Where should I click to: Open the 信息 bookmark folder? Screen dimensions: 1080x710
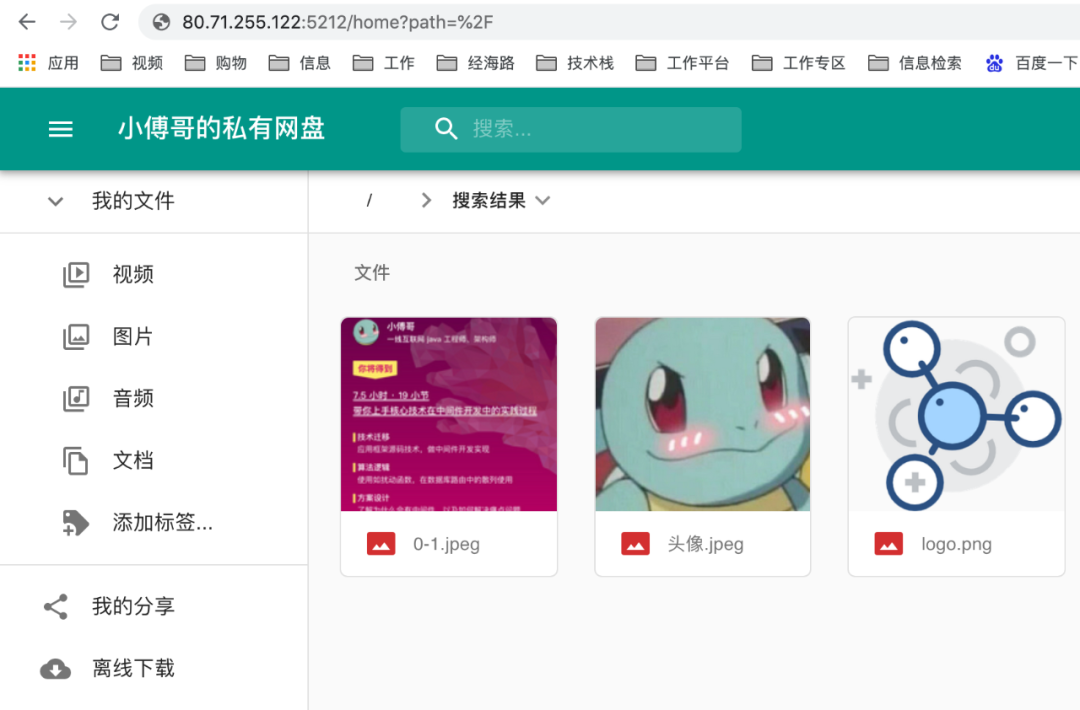pyautogui.click(x=300, y=63)
